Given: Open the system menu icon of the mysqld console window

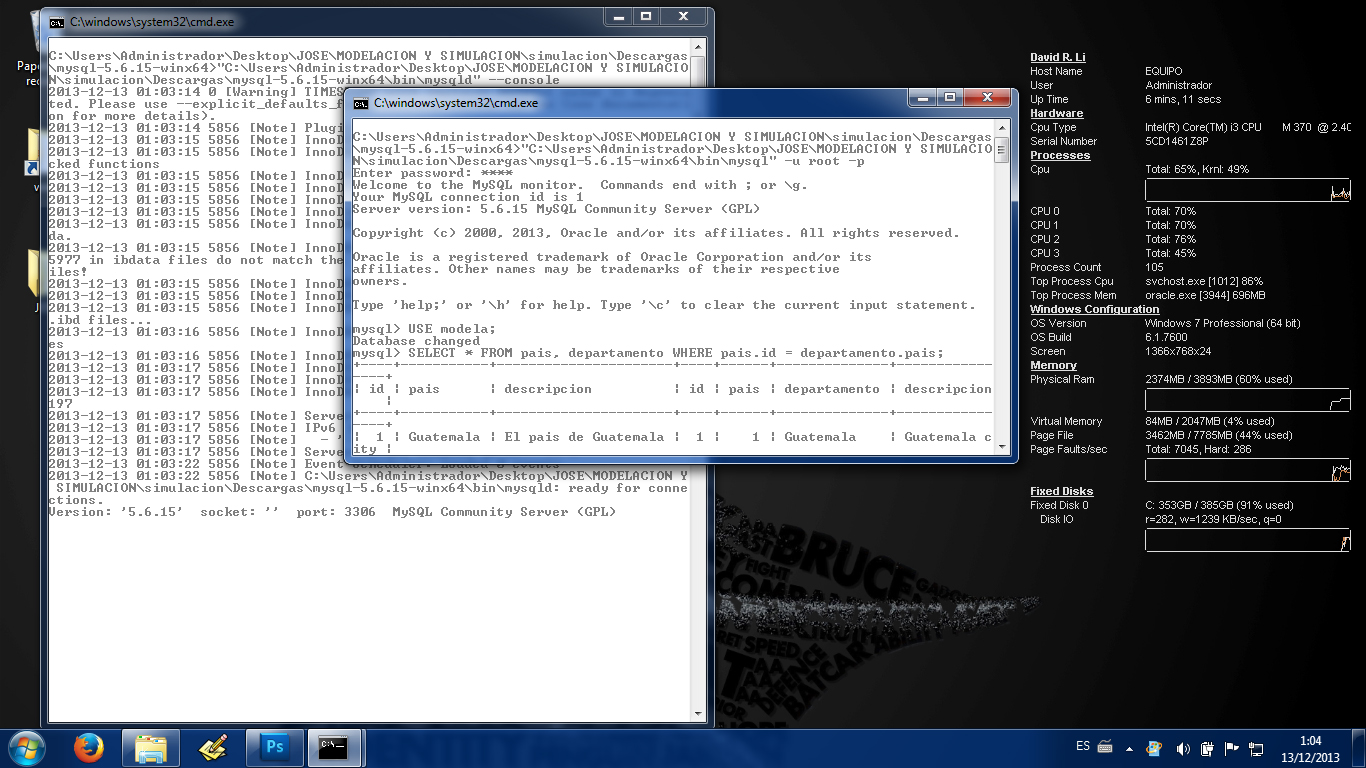Looking at the screenshot, I should [x=57, y=23].
